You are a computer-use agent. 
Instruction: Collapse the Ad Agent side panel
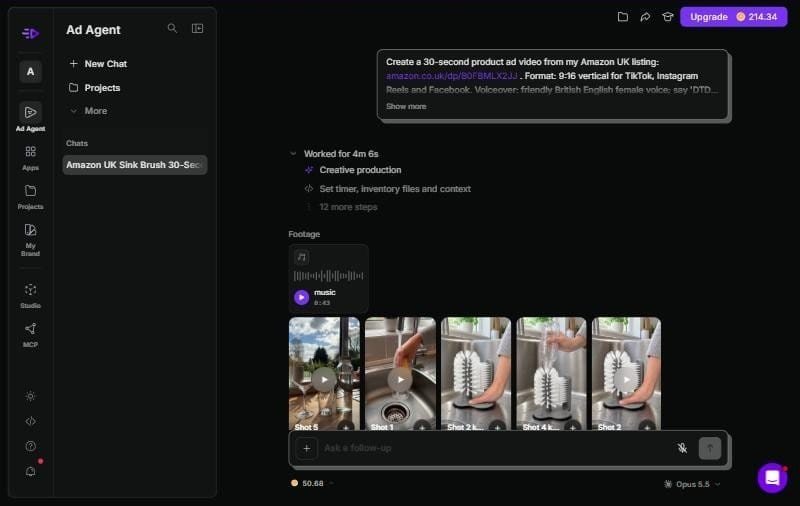pos(197,29)
